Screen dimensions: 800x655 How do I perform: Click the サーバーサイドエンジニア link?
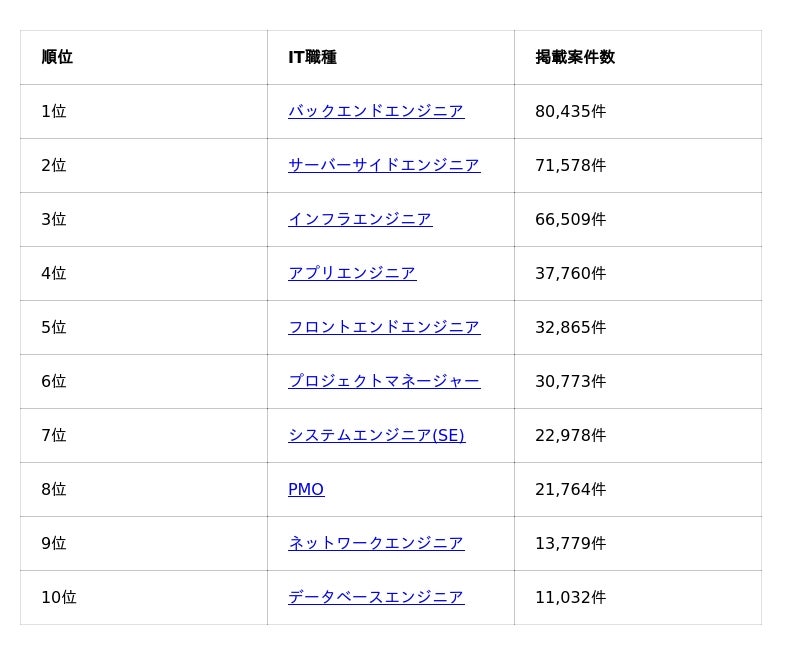pos(384,165)
